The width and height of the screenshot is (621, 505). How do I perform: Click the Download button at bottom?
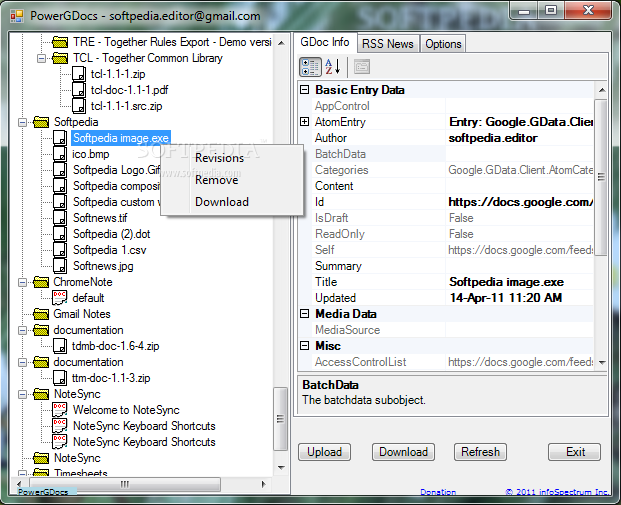click(403, 452)
